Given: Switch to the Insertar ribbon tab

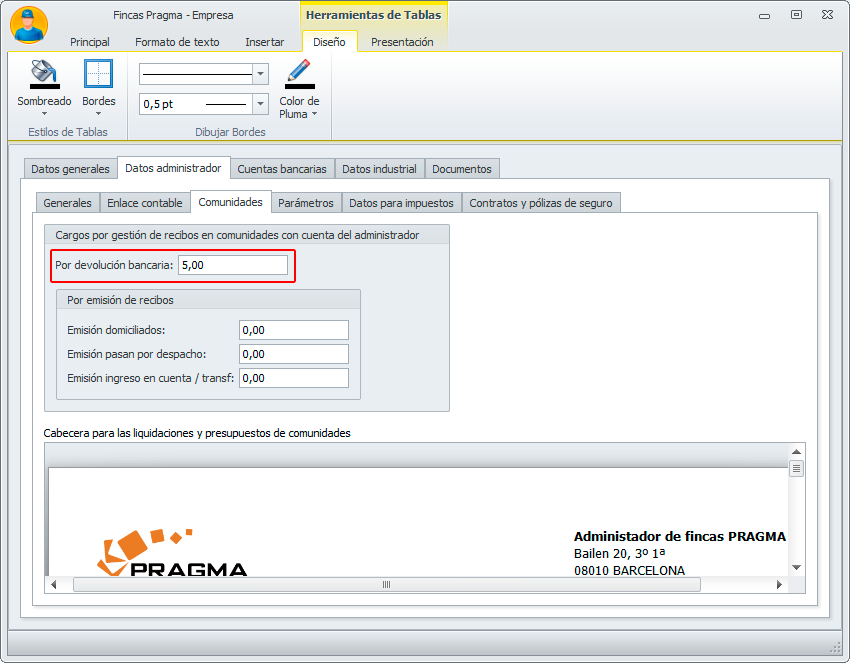Looking at the screenshot, I should pos(265,42).
